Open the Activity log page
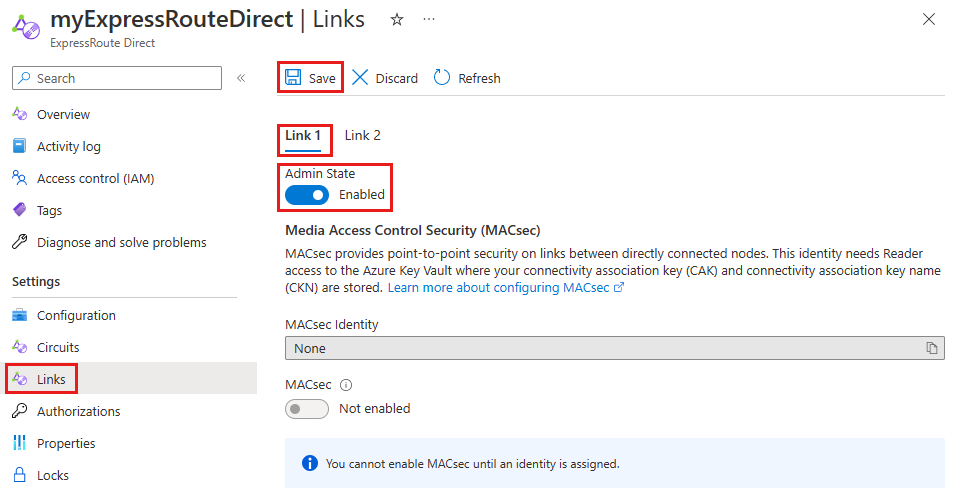This screenshot has width=965, height=498. [x=68, y=146]
